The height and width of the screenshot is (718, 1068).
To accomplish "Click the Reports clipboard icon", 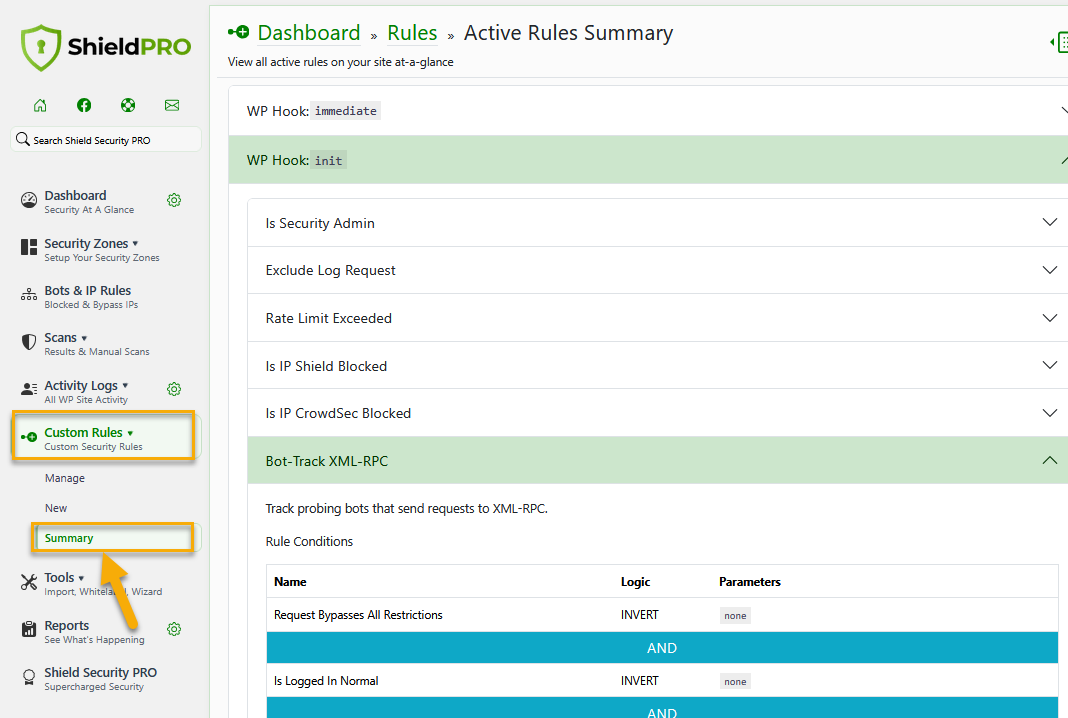I will click(x=29, y=629).
